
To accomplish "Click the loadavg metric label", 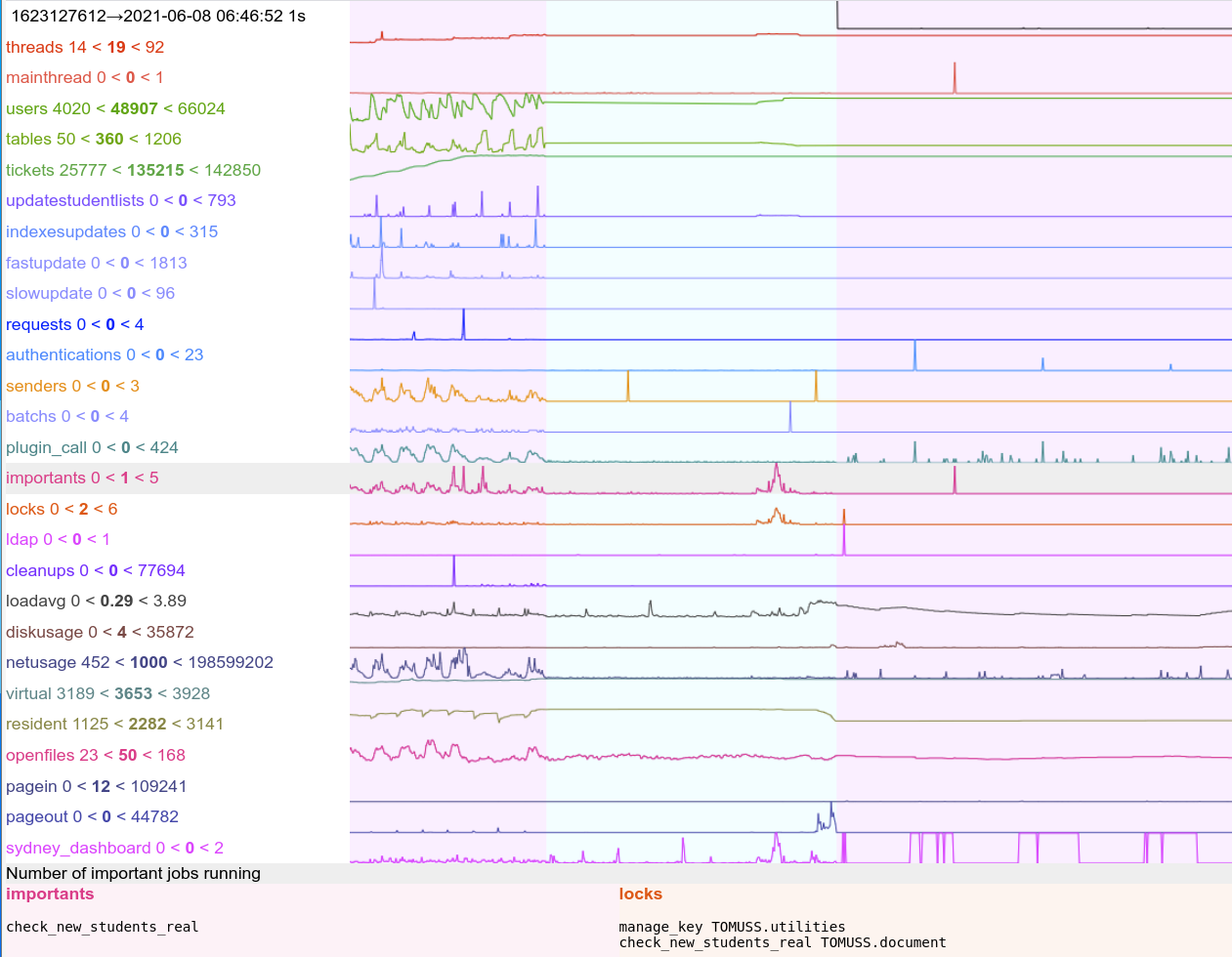I will tap(96, 601).
